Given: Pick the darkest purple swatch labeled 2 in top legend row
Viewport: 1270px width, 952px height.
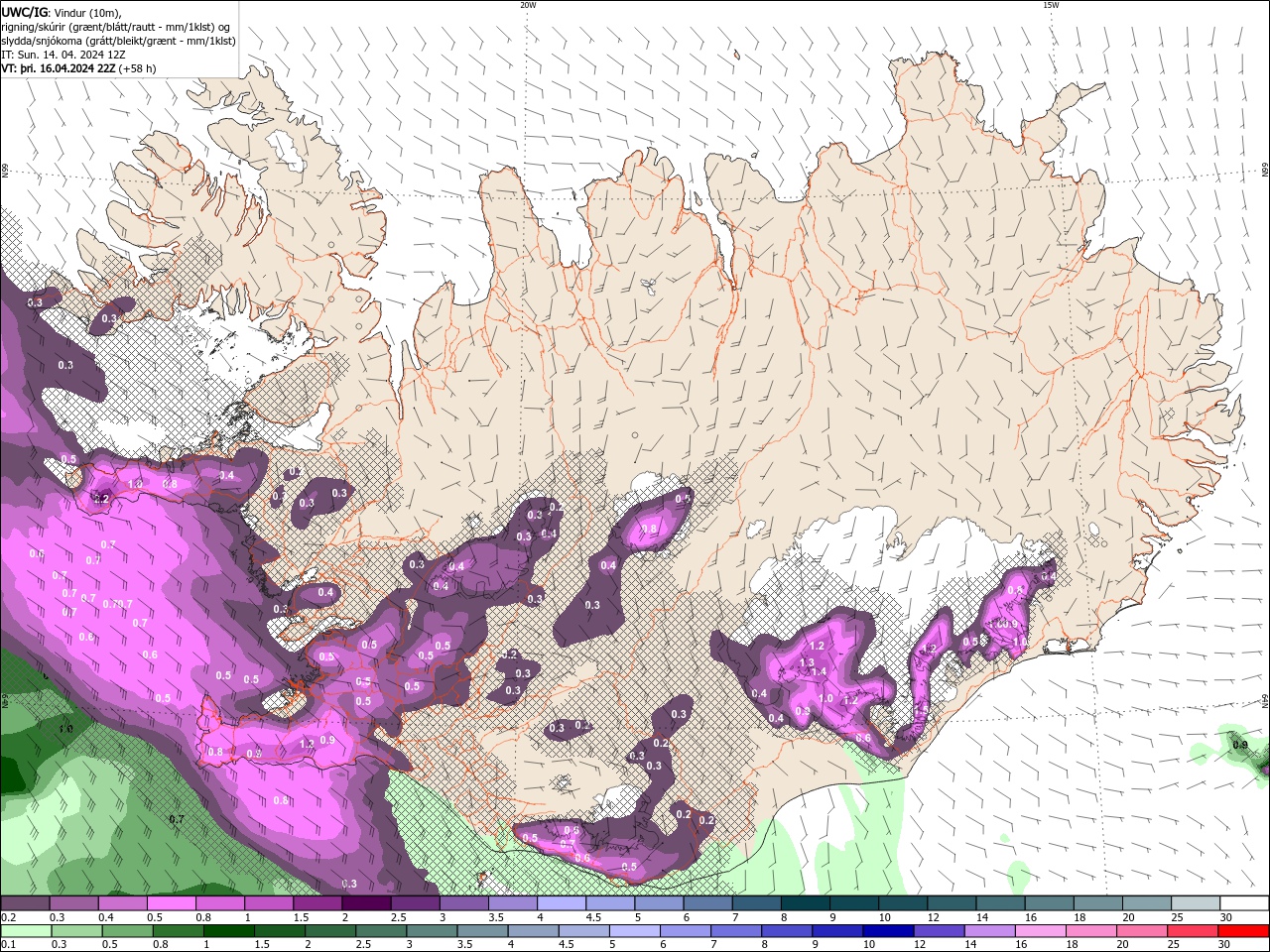Looking at the screenshot, I should coord(366,903).
